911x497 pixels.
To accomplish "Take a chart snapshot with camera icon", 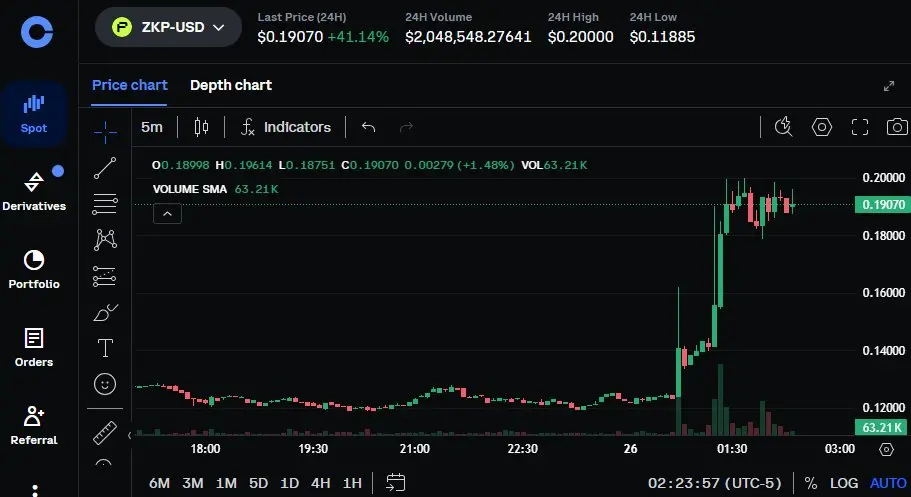I will point(897,127).
